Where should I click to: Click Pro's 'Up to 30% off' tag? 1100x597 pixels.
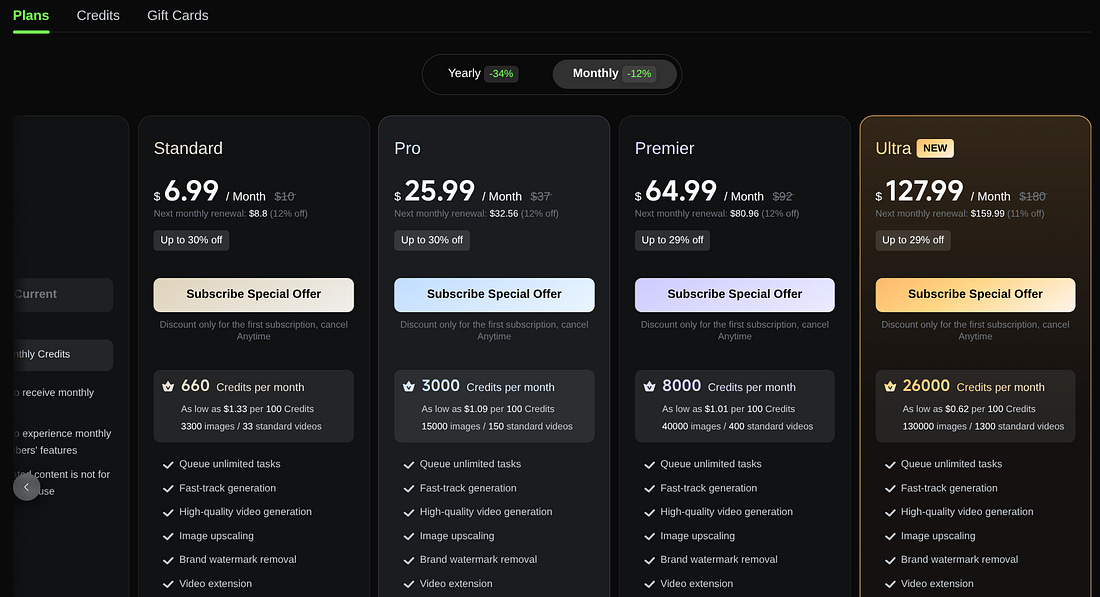pyautogui.click(x=432, y=240)
